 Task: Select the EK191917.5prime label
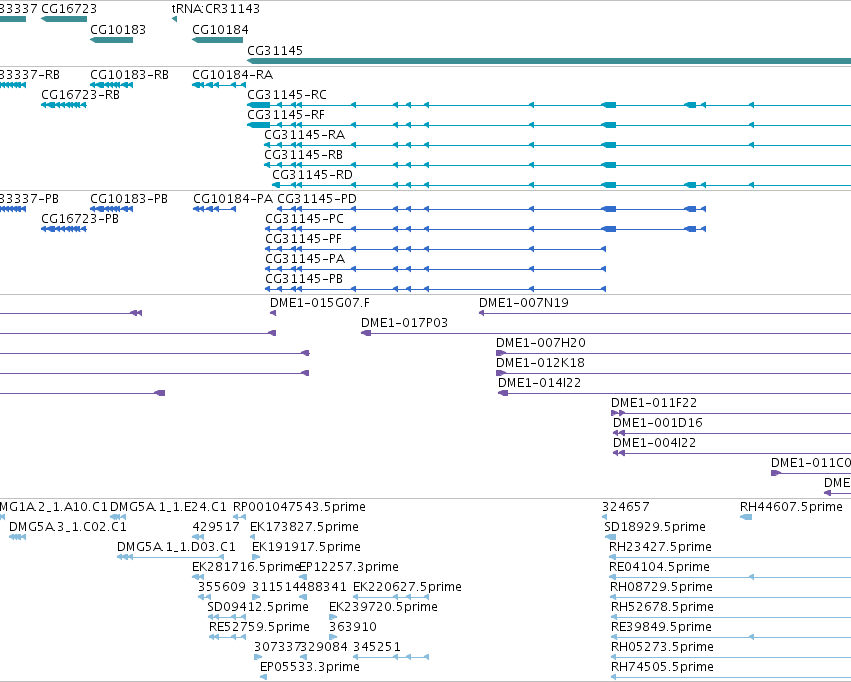click(306, 547)
